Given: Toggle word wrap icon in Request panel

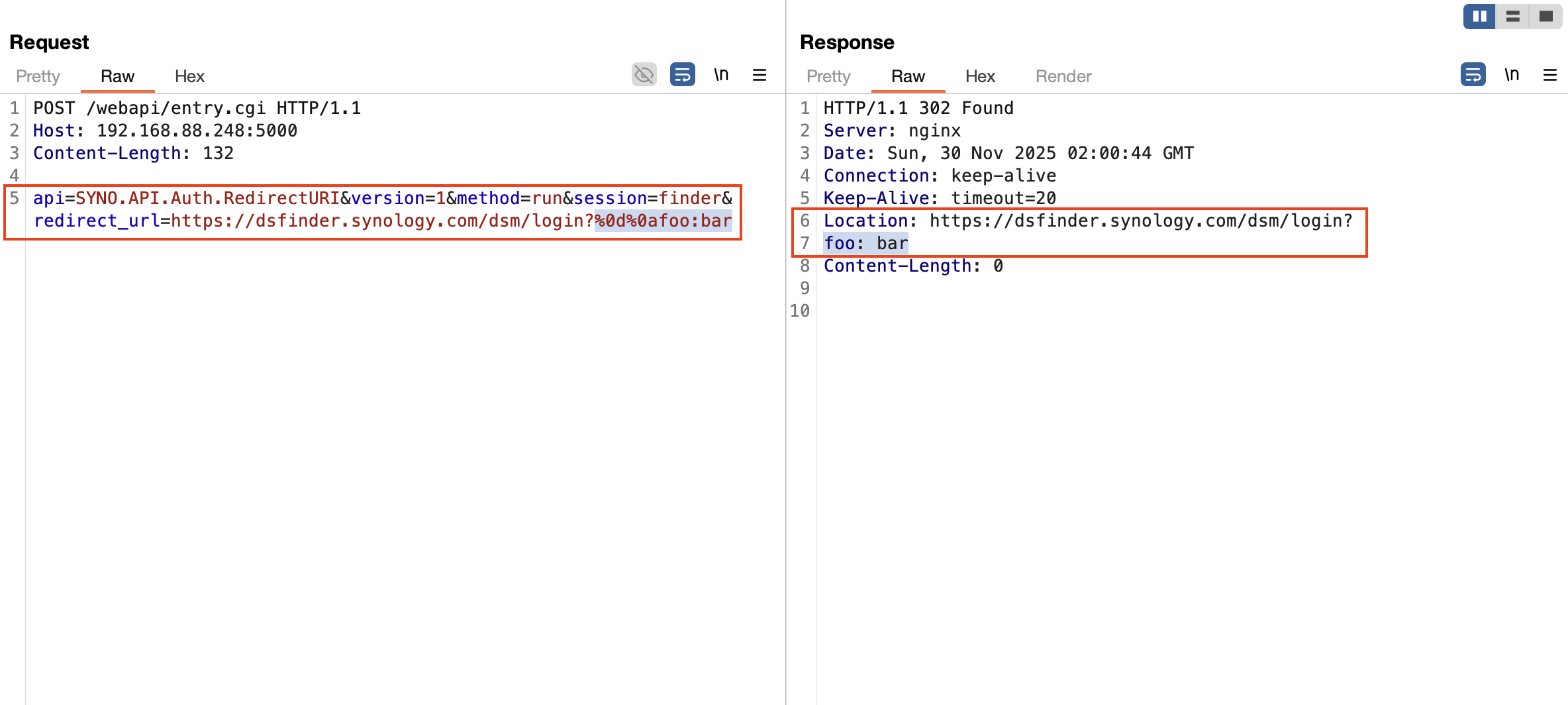Looking at the screenshot, I should tap(682, 75).
